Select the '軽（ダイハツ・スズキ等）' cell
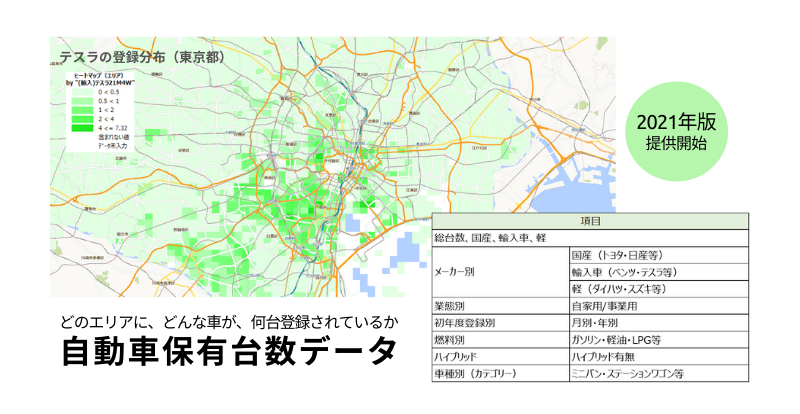This screenshot has height=414, width=800. (659, 289)
